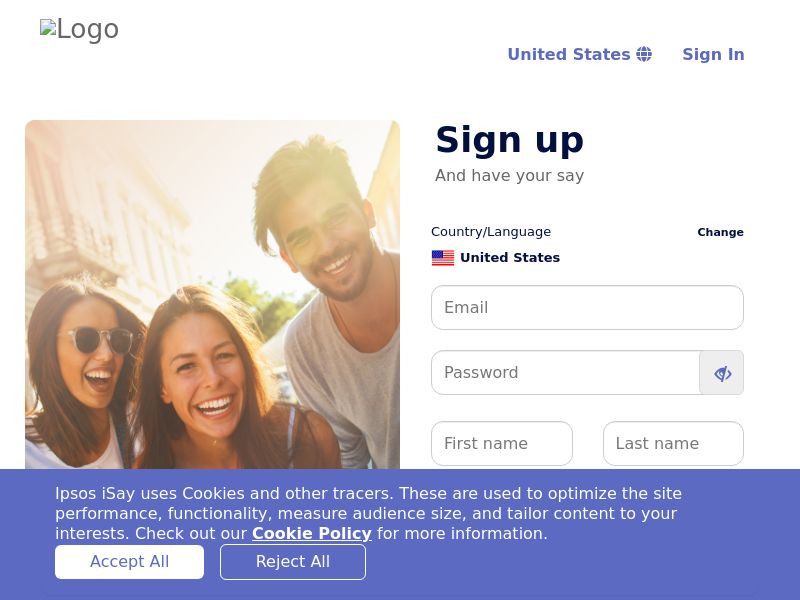Image resolution: width=800 pixels, height=600 pixels.
Task: Click the Logo image in the header
Action: pyautogui.click(x=79, y=30)
